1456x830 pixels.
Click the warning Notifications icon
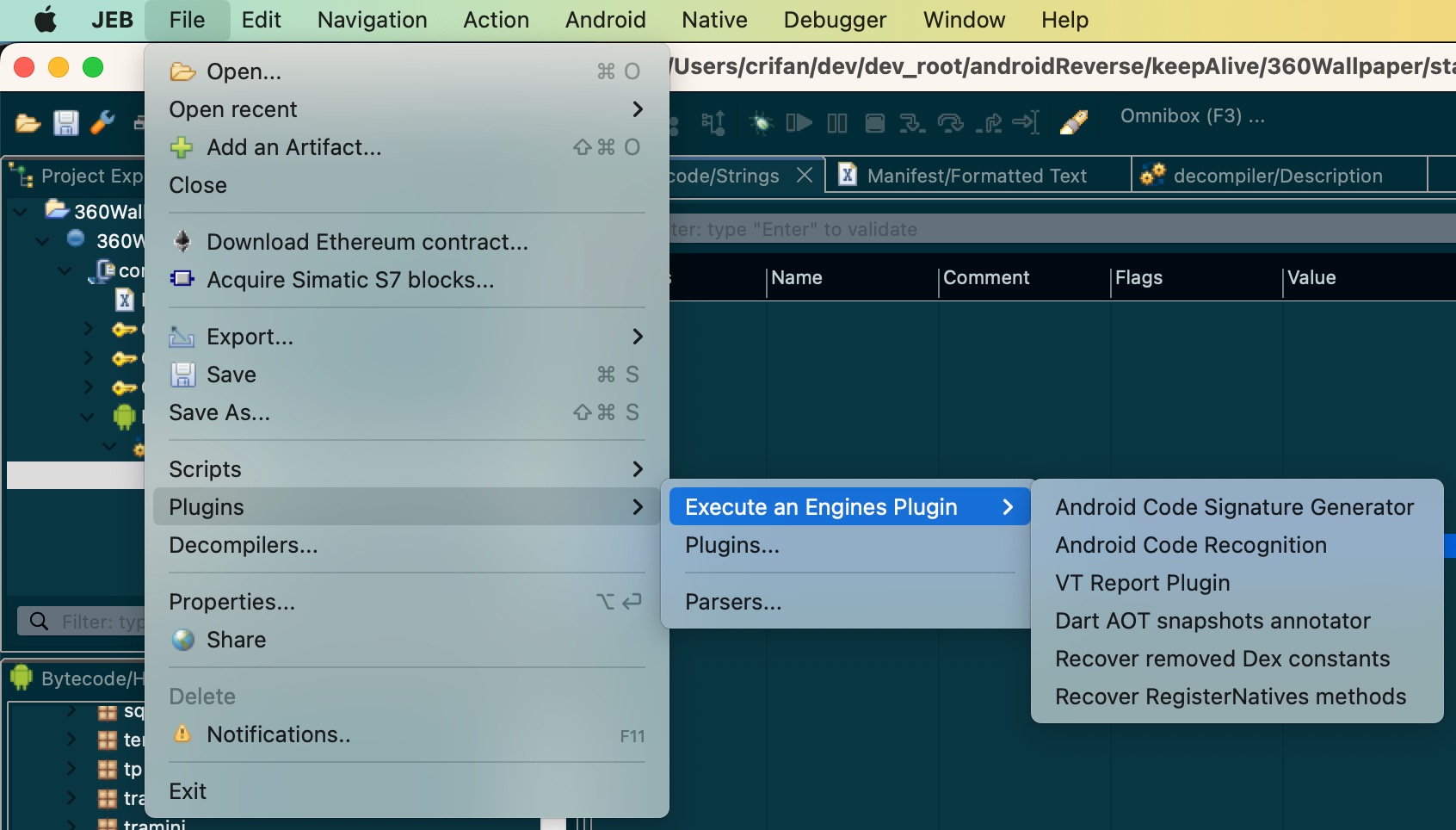182,734
